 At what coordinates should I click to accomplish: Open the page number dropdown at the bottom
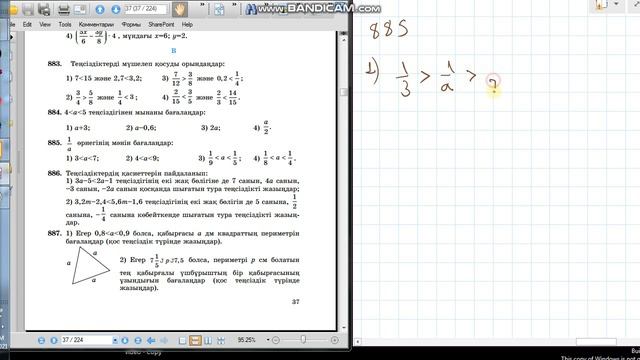[115, 340]
